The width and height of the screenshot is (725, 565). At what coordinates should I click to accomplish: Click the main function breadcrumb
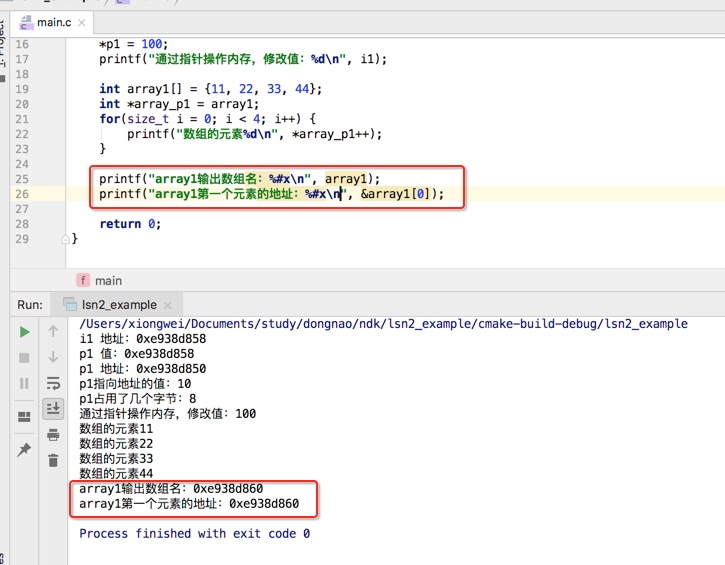click(x=109, y=281)
